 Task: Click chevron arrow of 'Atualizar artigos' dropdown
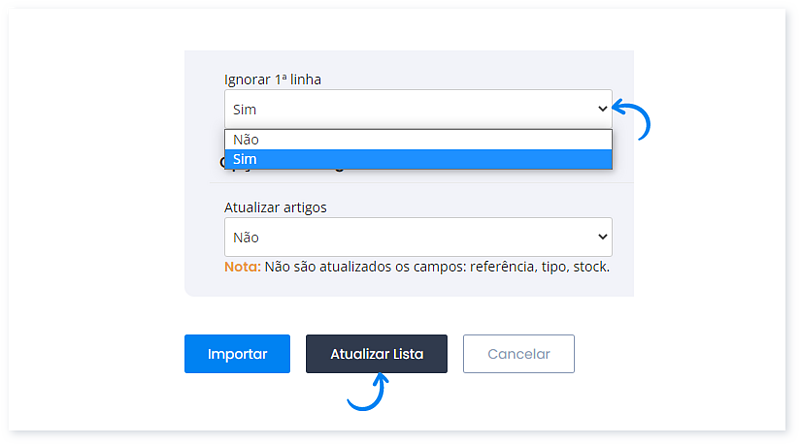602,237
